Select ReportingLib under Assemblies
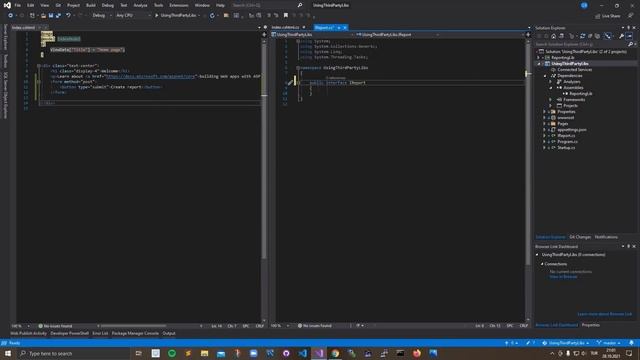The width and height of the screenshot is (640, 360). pyautogui.click(x=580, y=93)
